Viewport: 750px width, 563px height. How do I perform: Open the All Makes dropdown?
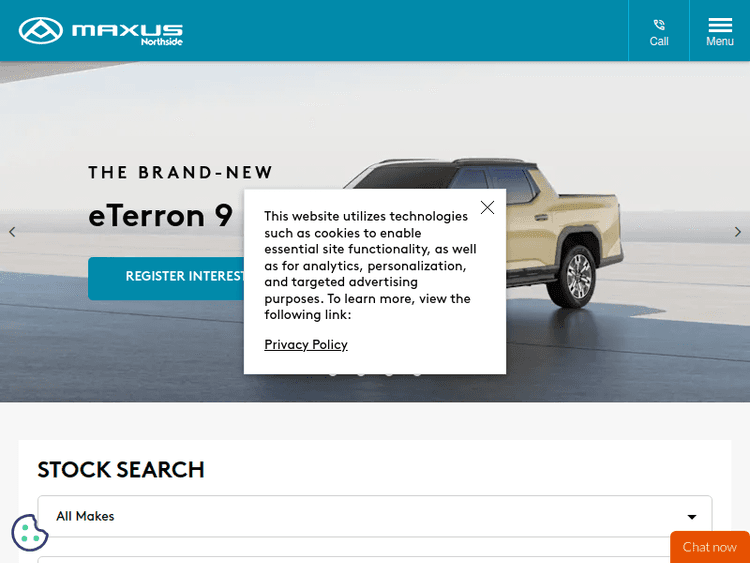[x=375, y=516]
